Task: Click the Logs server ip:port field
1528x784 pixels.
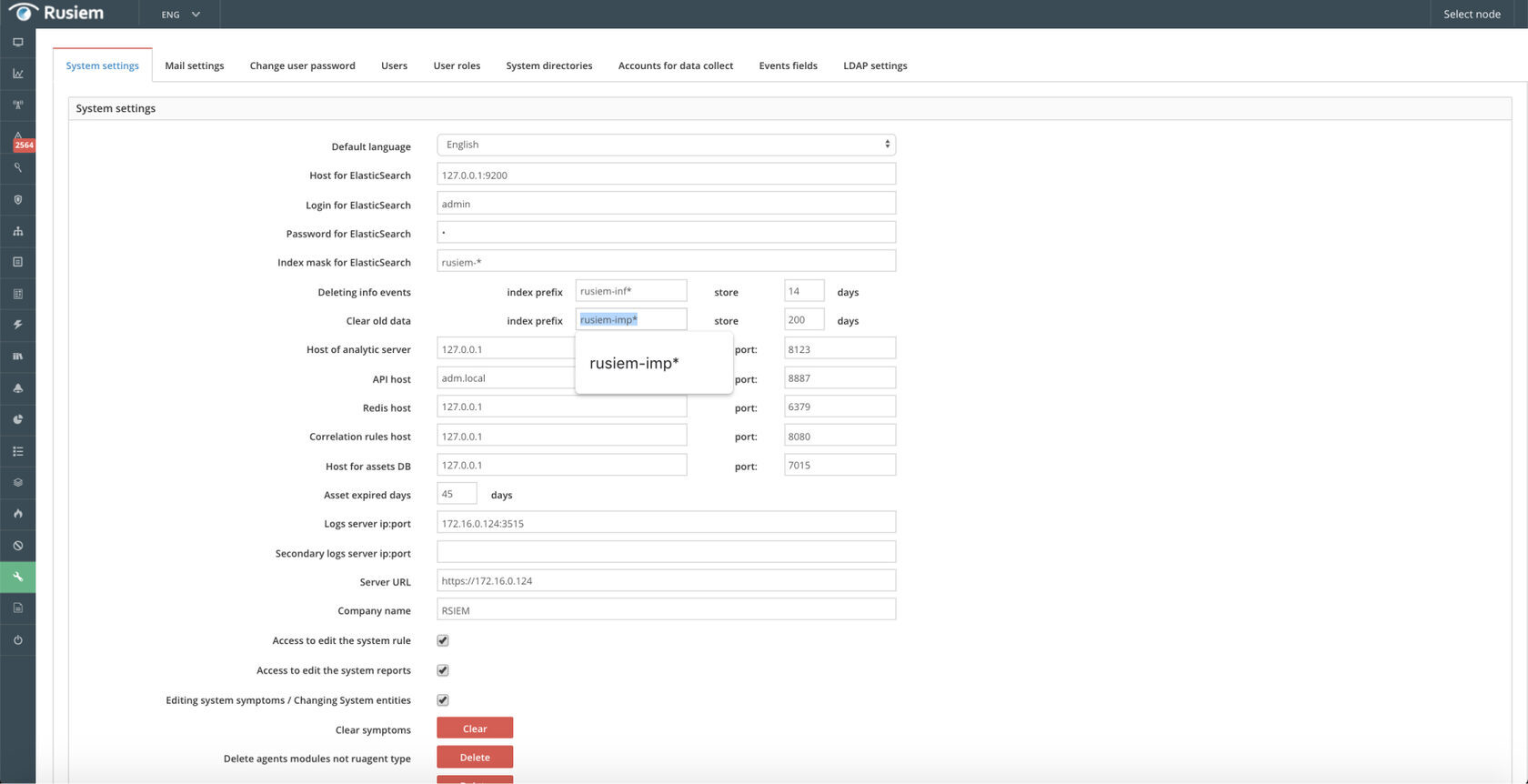Action: point(666,523)
